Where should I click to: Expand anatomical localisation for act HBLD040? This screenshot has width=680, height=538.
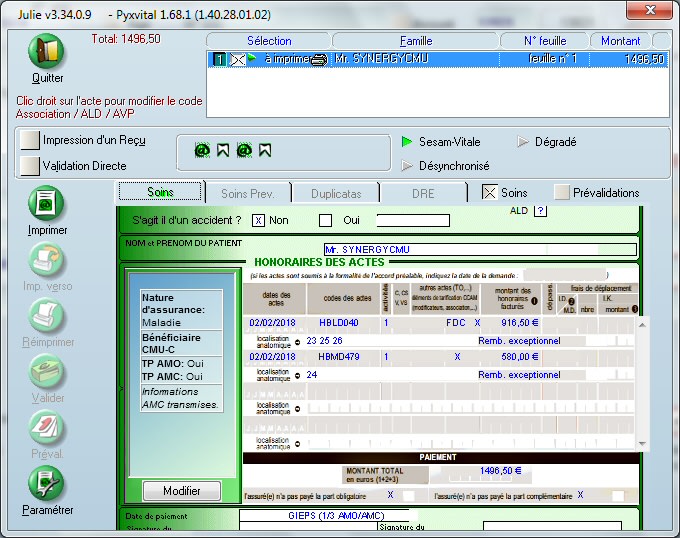click(x=297, y=340)
